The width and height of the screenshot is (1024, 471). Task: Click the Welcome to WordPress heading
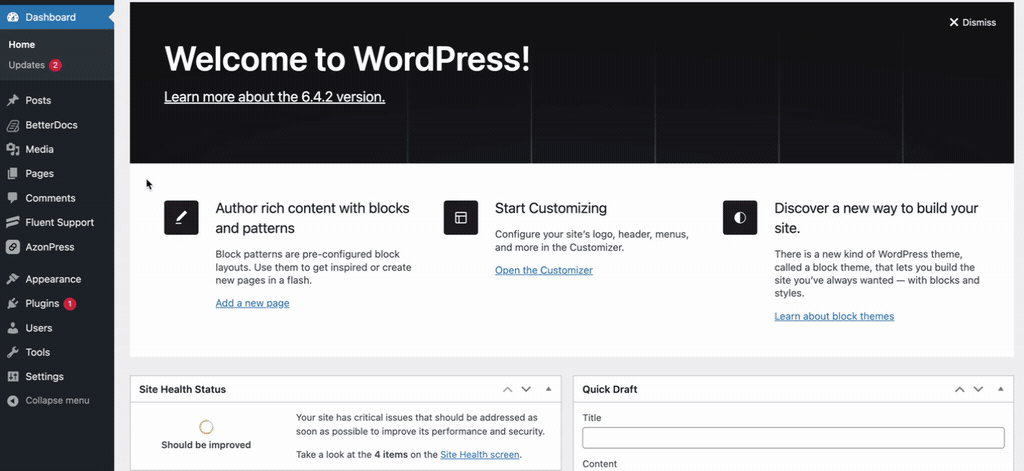coord(347,59)
